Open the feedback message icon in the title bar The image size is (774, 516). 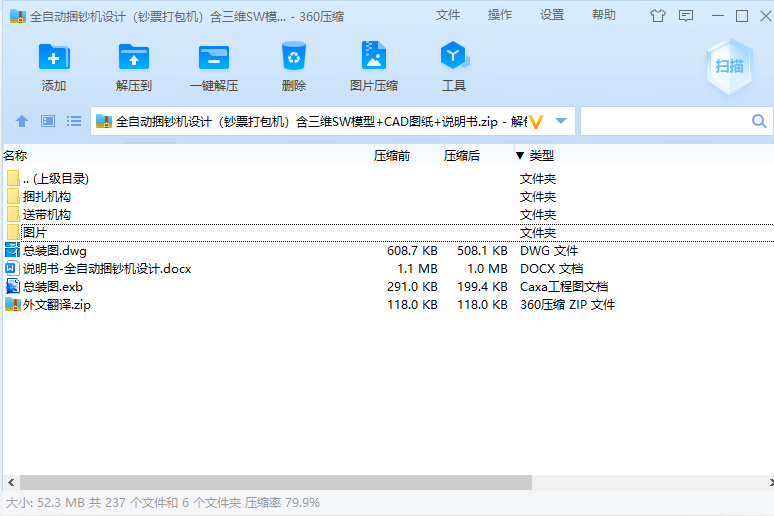[x=686, y=16]
